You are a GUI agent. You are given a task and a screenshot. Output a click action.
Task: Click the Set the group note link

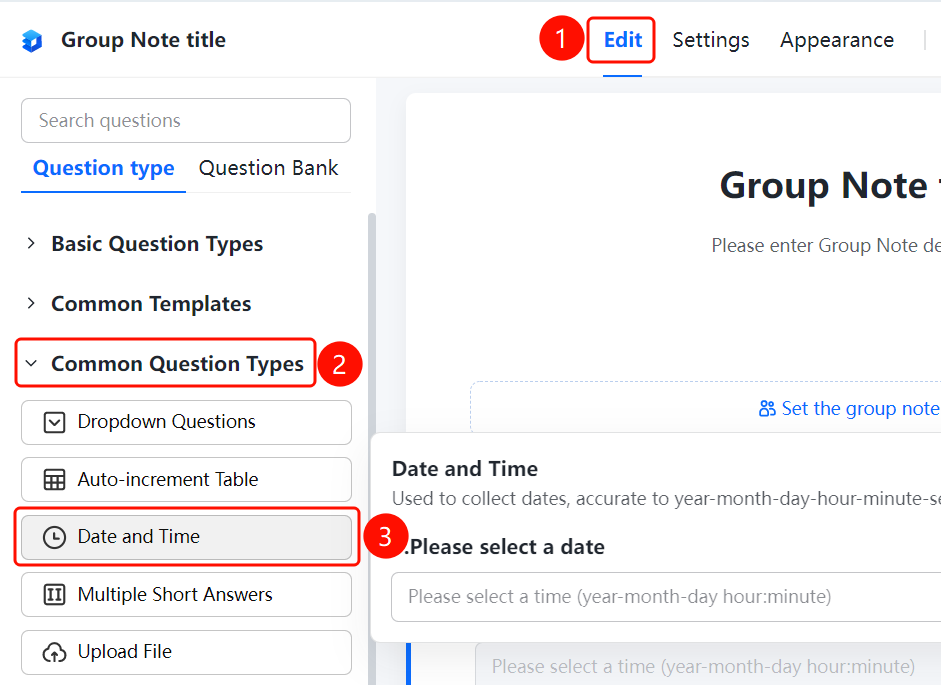click(861, 409)
